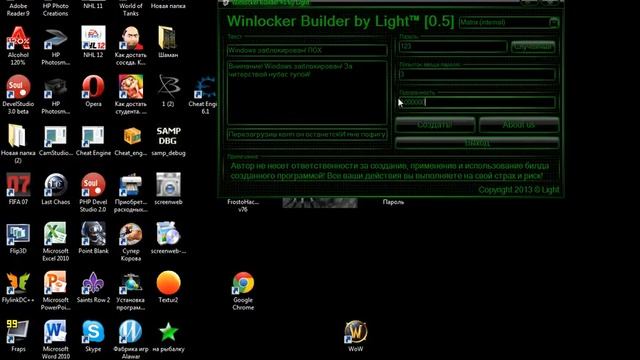
Task: Open the Установка програм... shortcut
Action: click(x=131, y=283)
